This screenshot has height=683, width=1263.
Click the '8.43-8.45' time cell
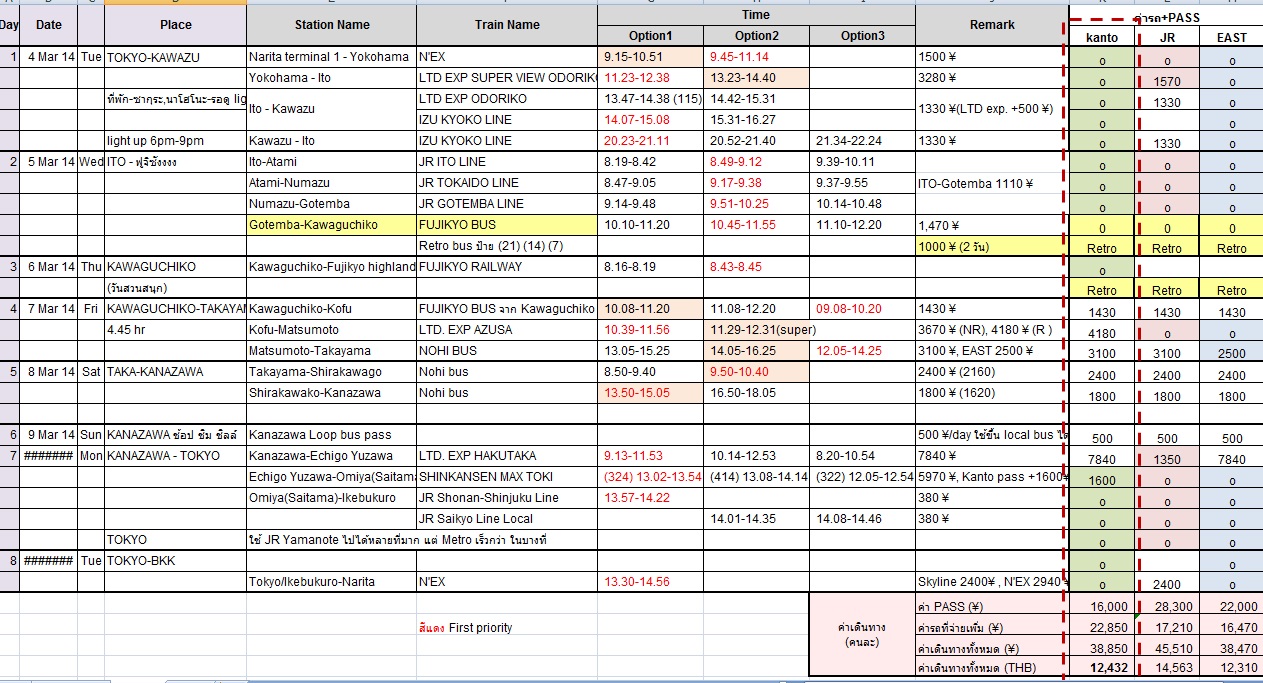pos(757,267)
